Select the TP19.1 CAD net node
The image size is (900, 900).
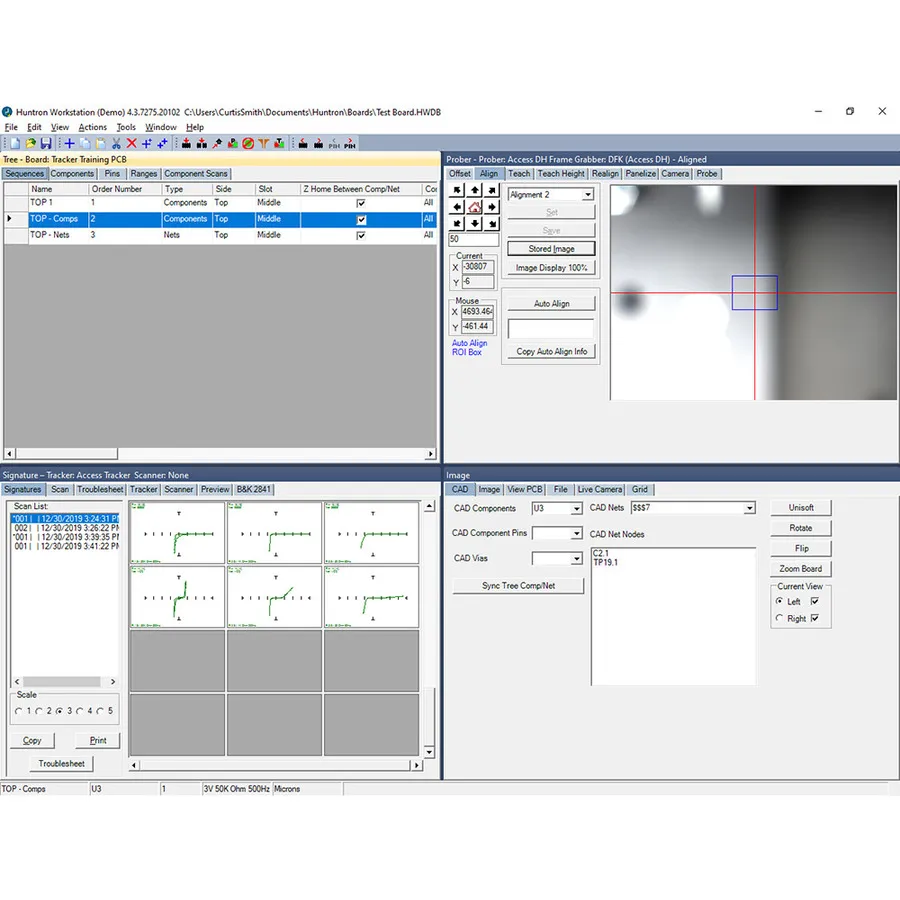pyautogui.click(x=606, y=562)
